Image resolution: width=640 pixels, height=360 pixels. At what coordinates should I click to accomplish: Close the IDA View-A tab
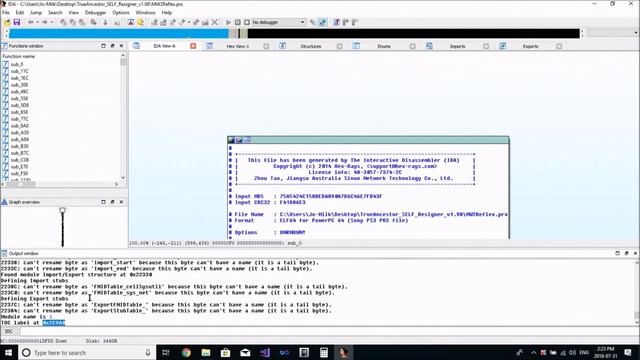click(x=193, y=46)
